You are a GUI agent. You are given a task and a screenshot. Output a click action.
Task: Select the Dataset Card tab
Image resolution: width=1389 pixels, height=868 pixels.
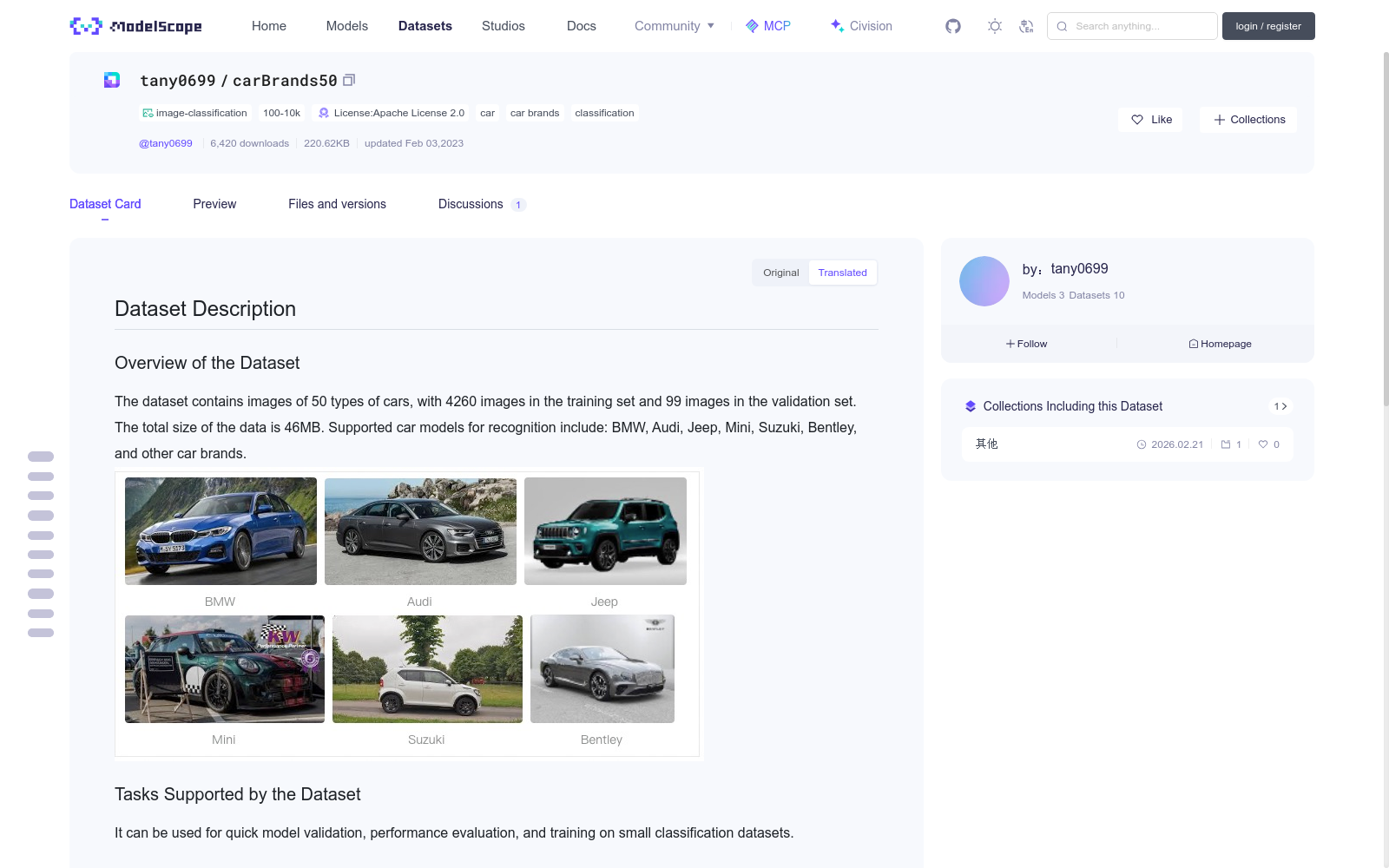point(105,204)
